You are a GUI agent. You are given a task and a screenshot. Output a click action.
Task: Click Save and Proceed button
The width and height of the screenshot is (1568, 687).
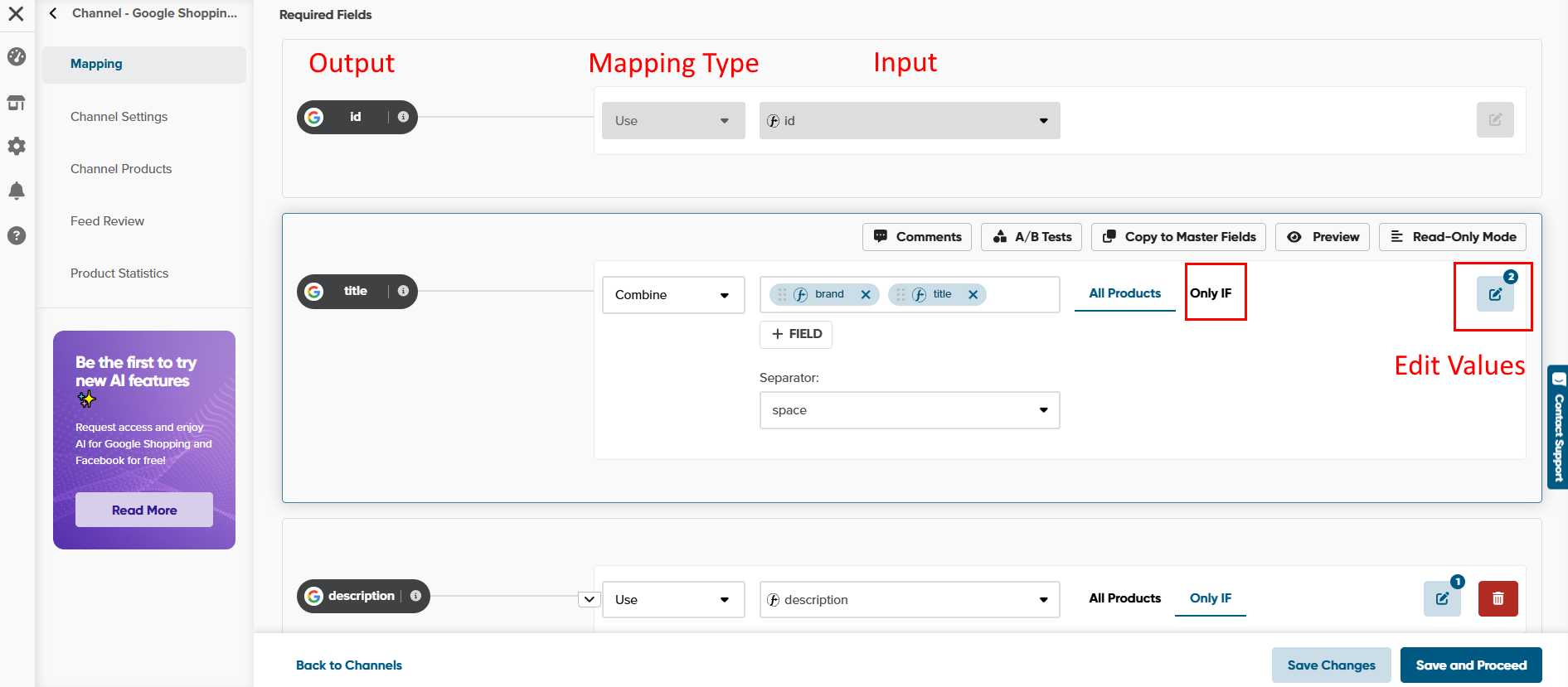click(1470, 665)
